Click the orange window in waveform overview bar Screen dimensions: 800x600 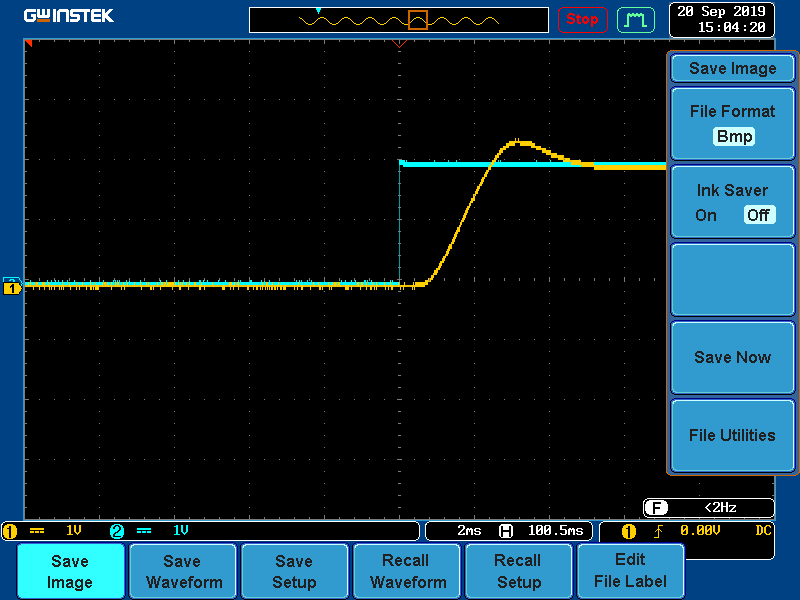coord(418,20)
